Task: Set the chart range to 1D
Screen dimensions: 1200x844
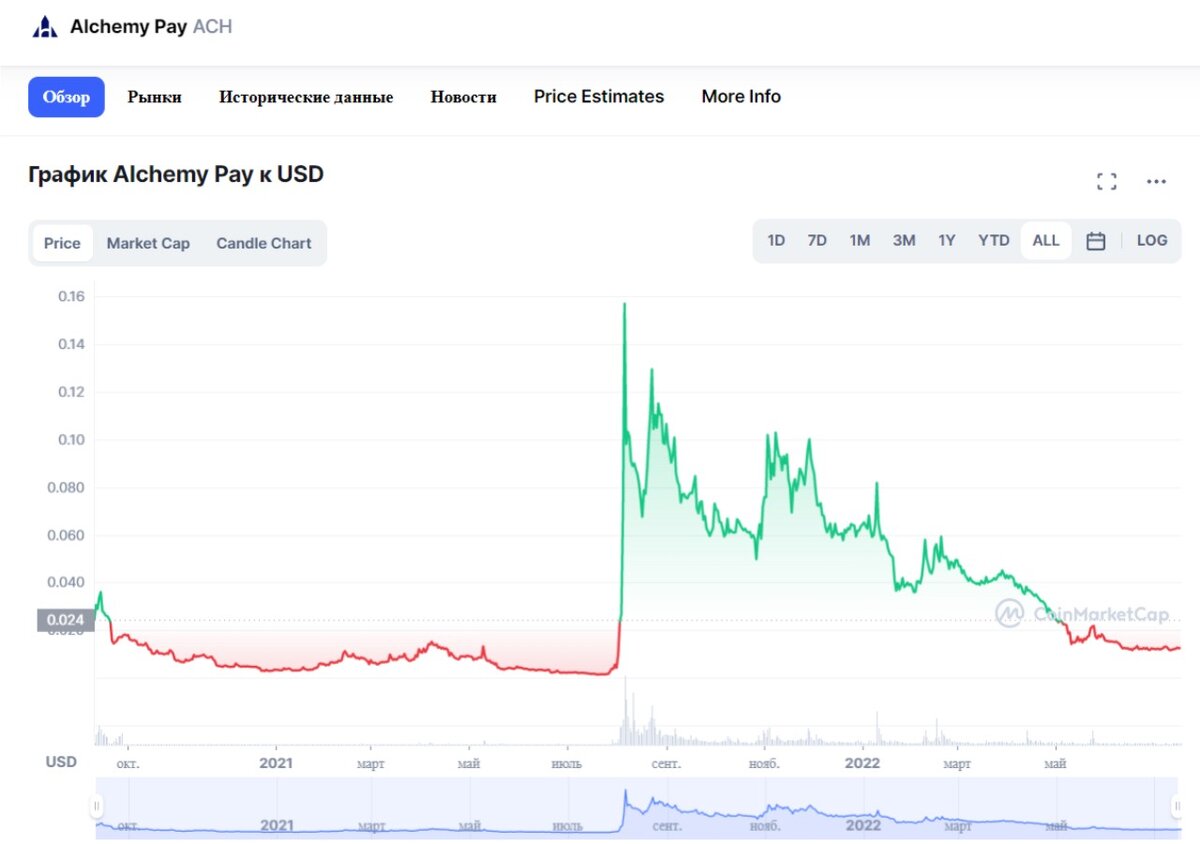Action: coord(776,241)
